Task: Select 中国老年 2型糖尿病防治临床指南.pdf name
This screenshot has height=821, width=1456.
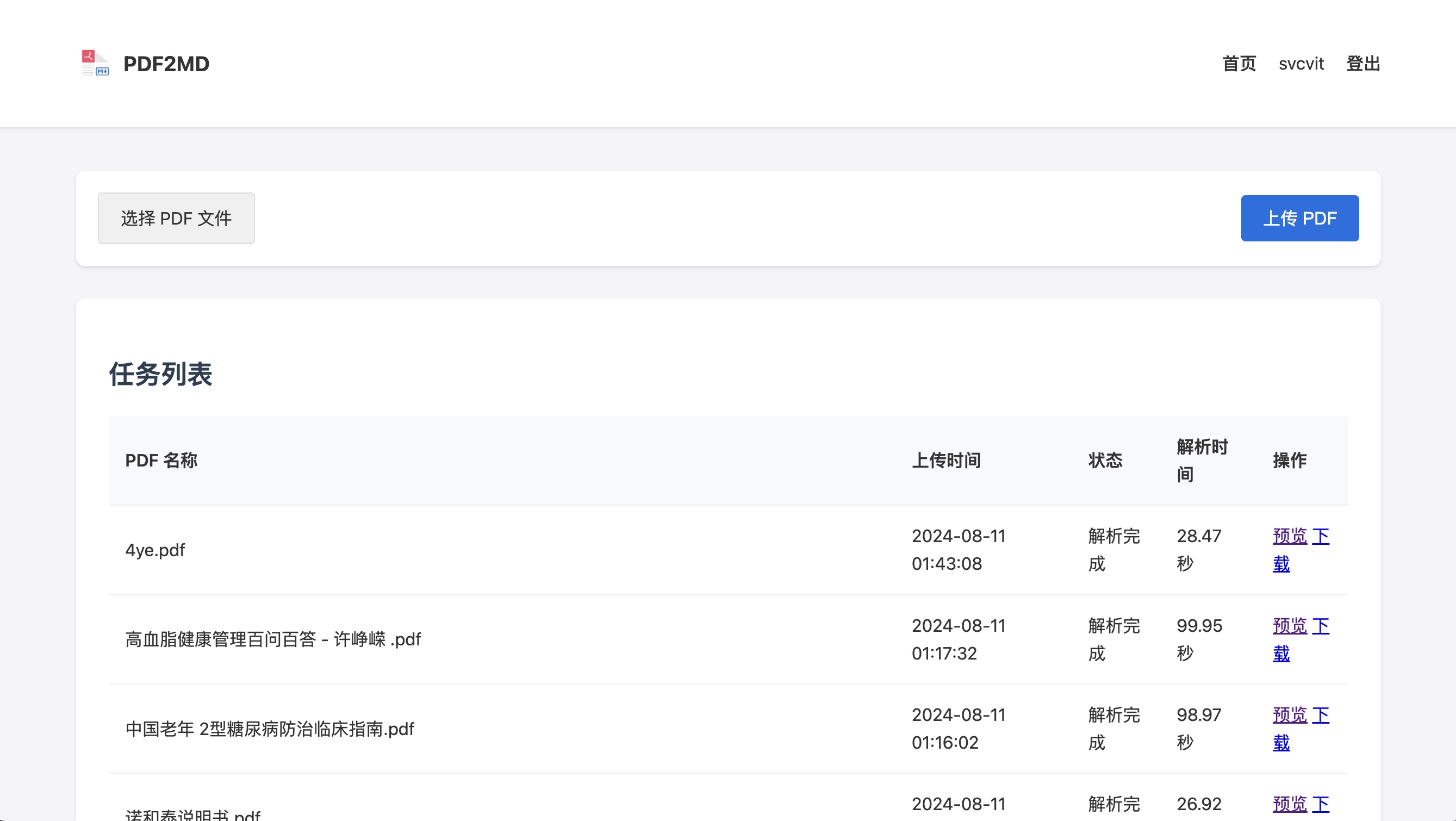Action: click(x=270, y=729)
